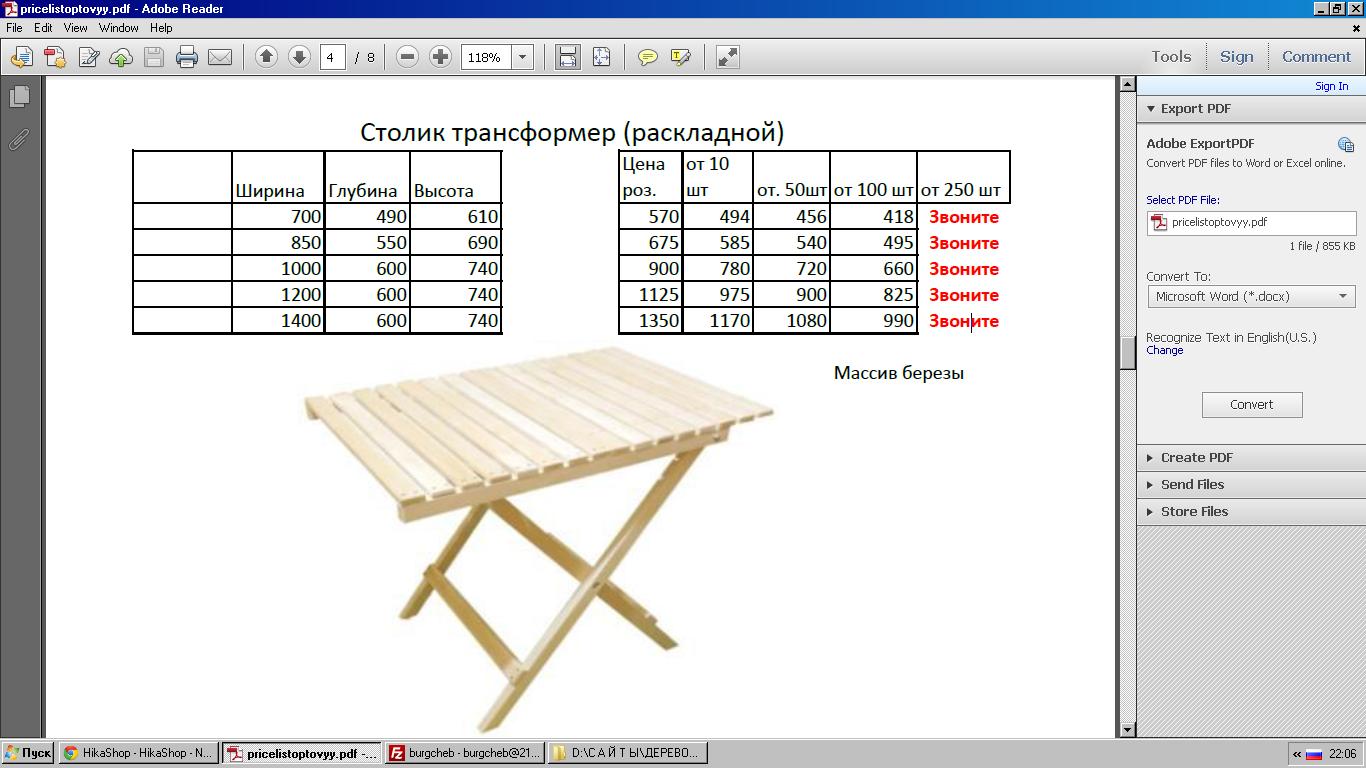Switch to the Tools pane tab
This screenshot has height=768, width=1366.
click(1171, 57)
